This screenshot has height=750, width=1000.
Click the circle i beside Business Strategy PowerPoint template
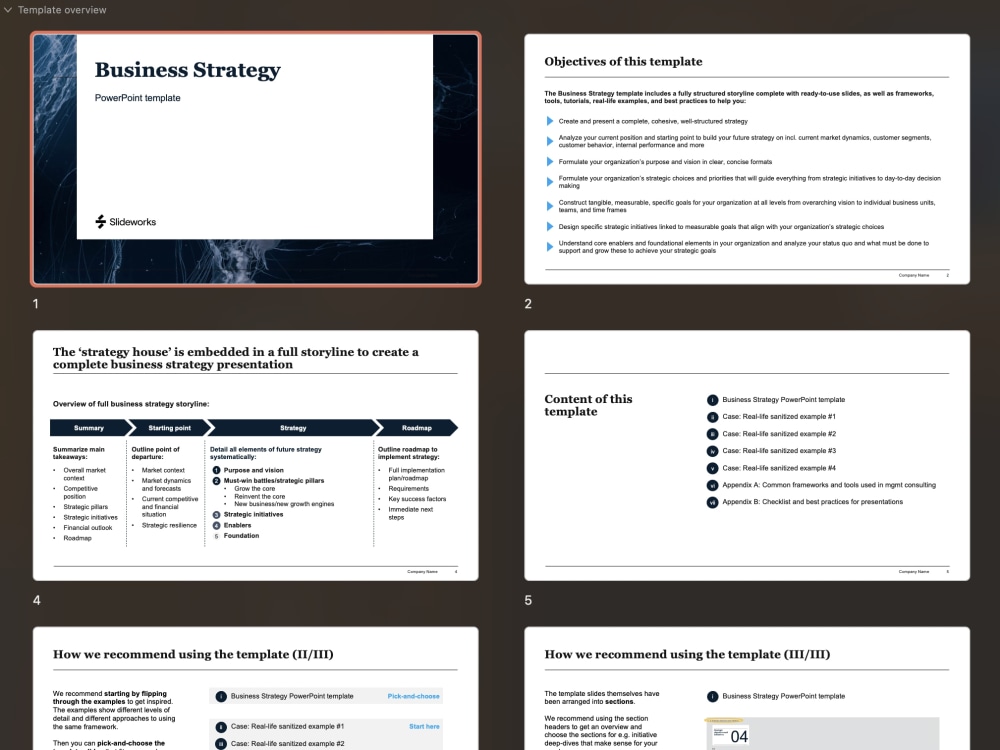712,400
